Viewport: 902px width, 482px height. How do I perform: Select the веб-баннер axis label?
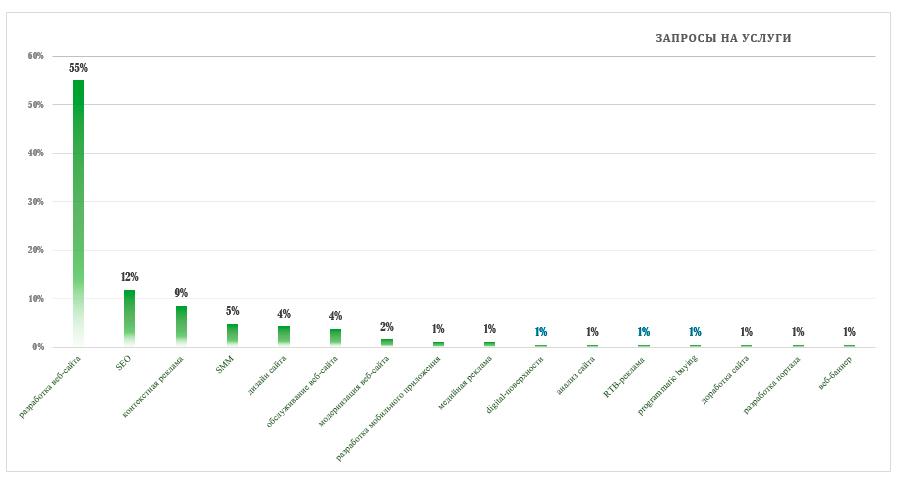click(x=834, y=373)
